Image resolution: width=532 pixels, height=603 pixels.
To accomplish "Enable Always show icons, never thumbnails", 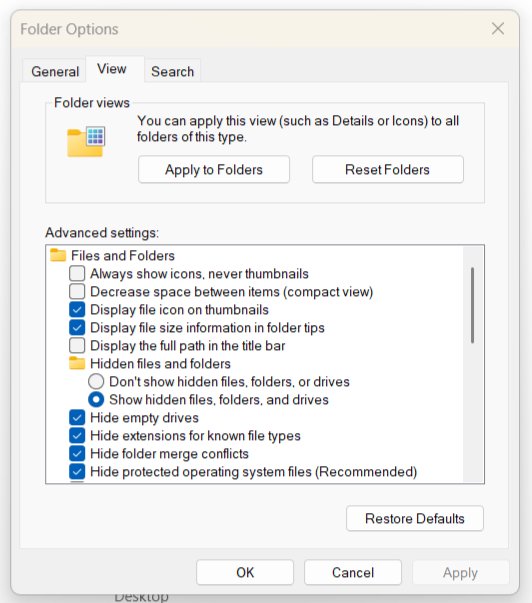I will pyautogui.click(x=77, y=273).
